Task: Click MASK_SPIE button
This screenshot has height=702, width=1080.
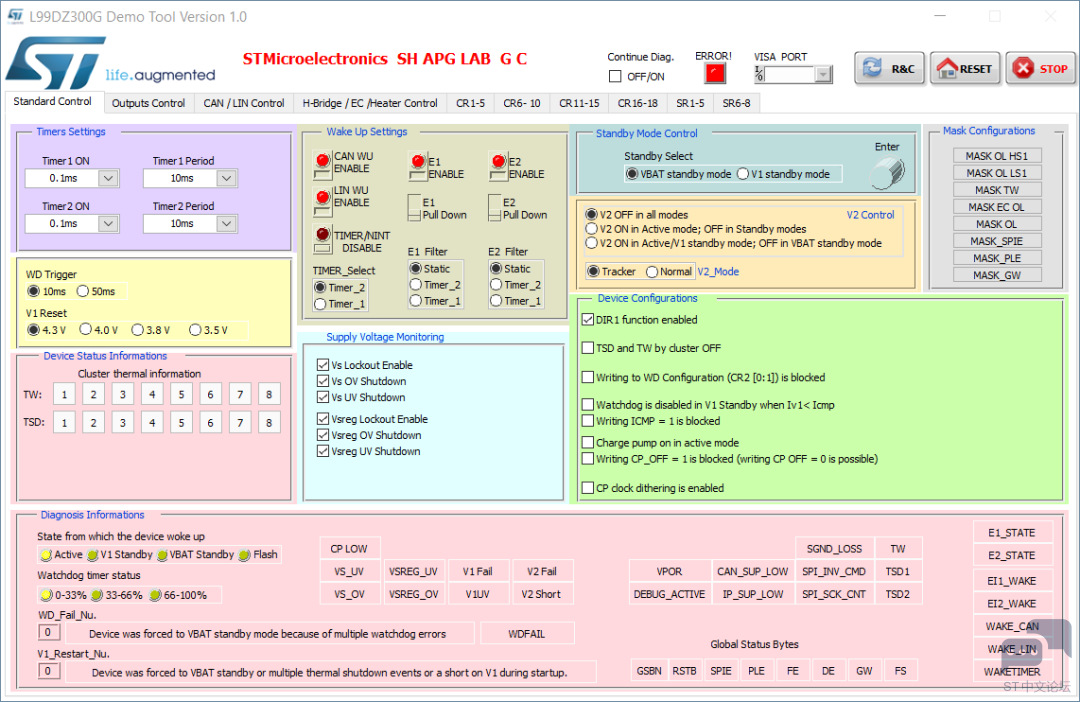Action: (x=997, y=241)
